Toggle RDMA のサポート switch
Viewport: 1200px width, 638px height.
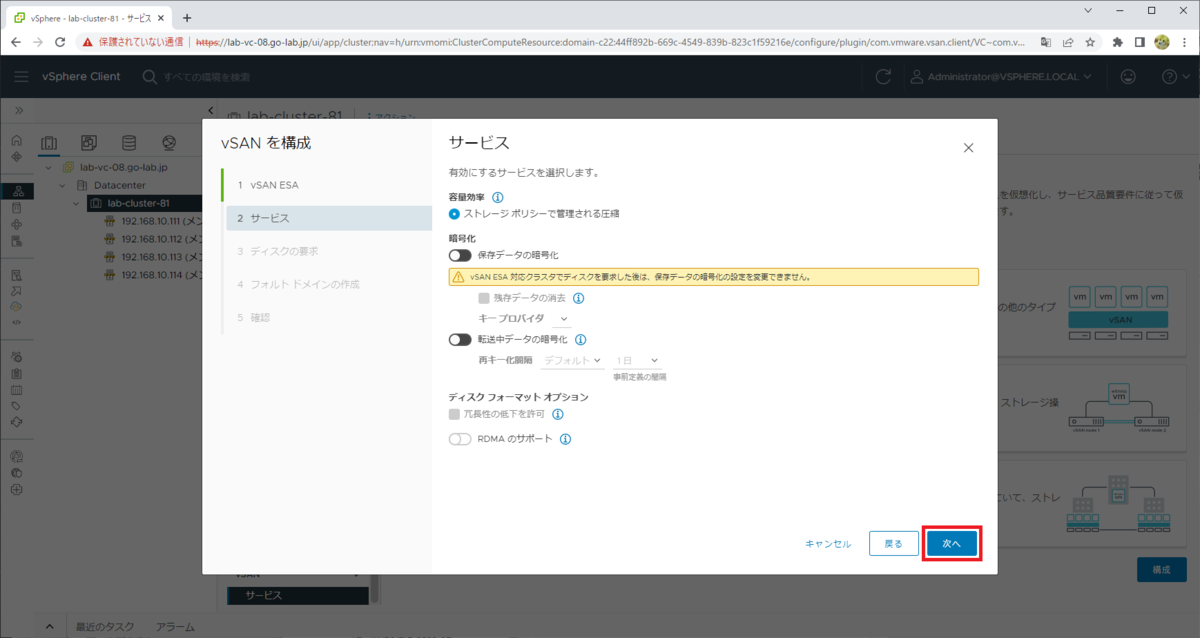[x=460, y=439]
